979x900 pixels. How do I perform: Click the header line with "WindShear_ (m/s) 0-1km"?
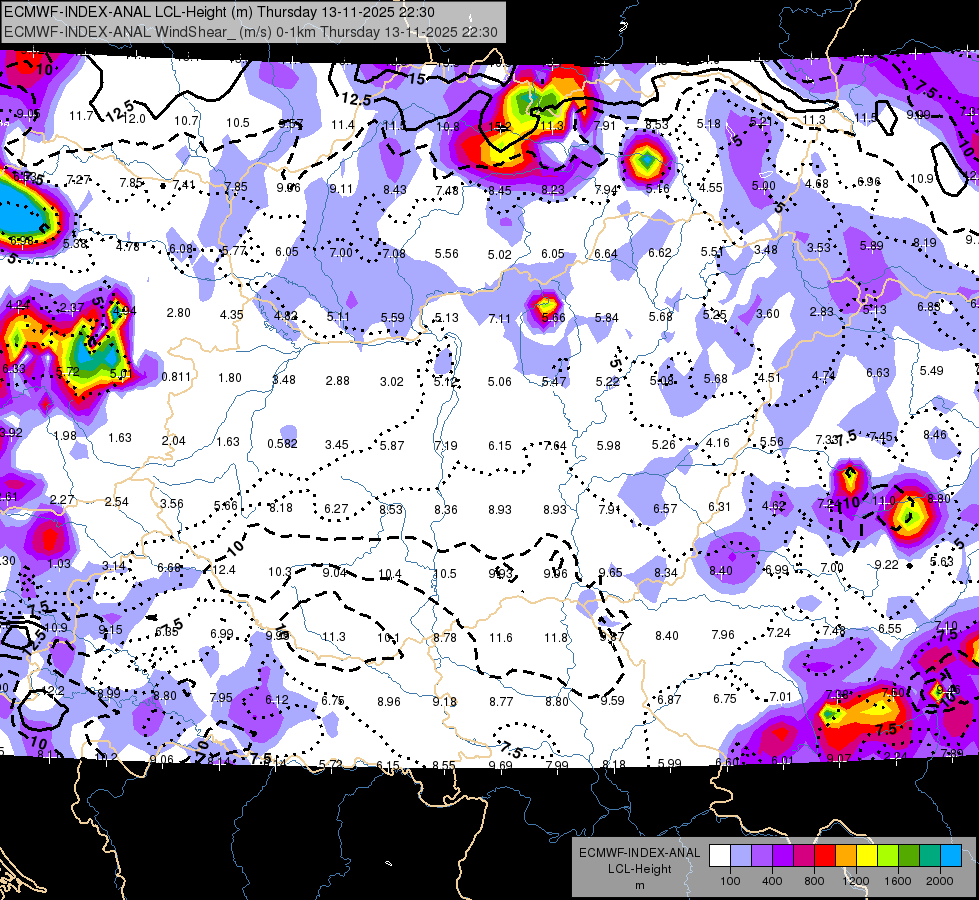pyautogui.click(x=250, y=32)
